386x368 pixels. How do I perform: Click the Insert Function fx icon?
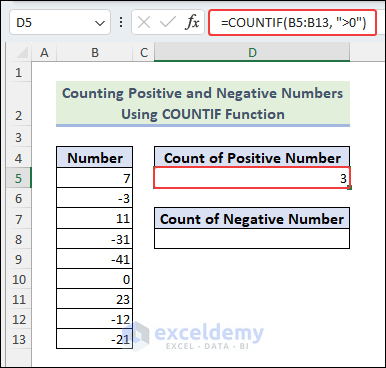(x=192, y=23)
